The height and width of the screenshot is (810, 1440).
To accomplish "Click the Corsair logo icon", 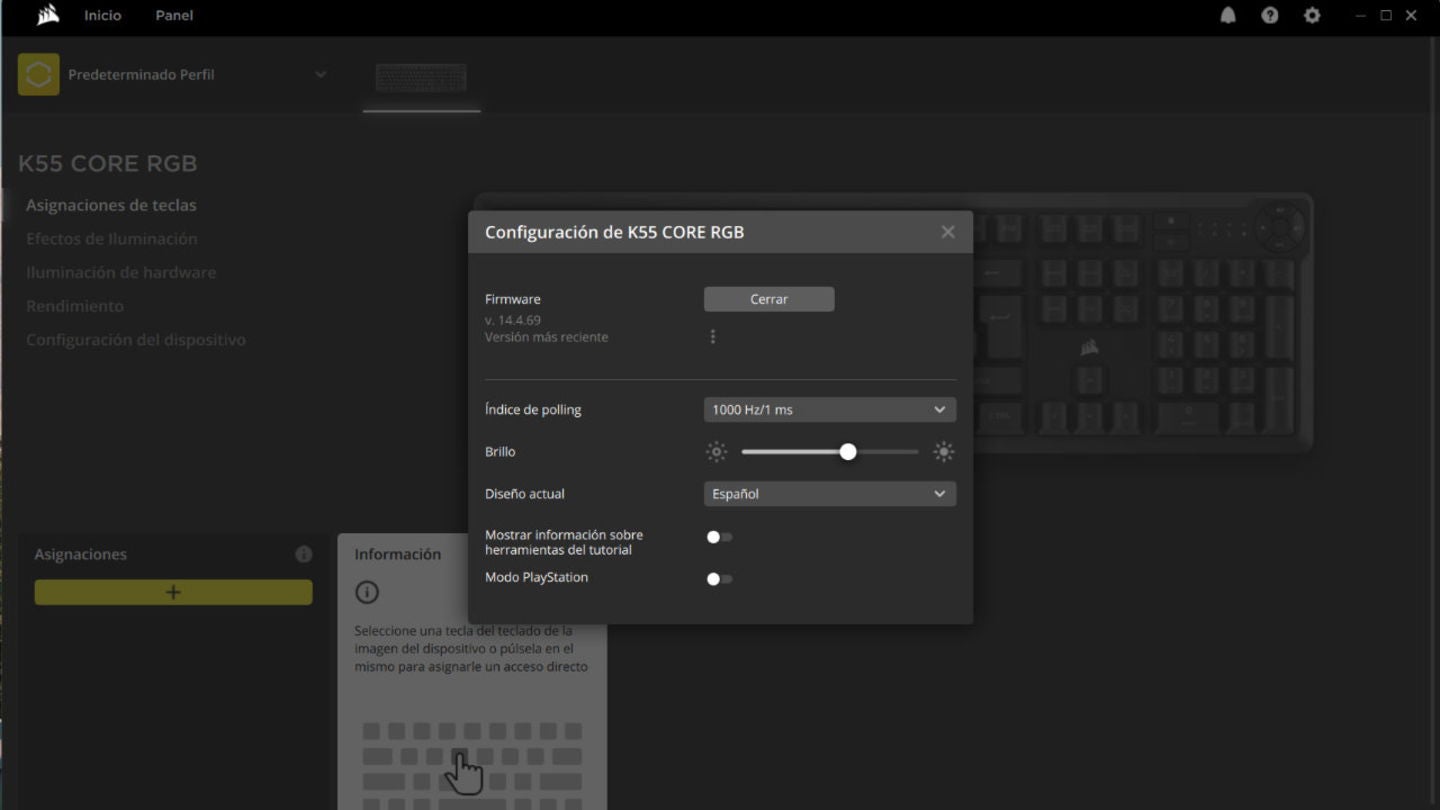I will (47, 15).
